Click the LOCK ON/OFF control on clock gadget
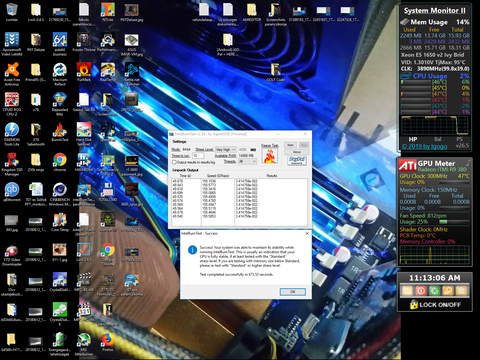Image resolution: width=480 pixels, height=360 pixels. tap(435, 304)
